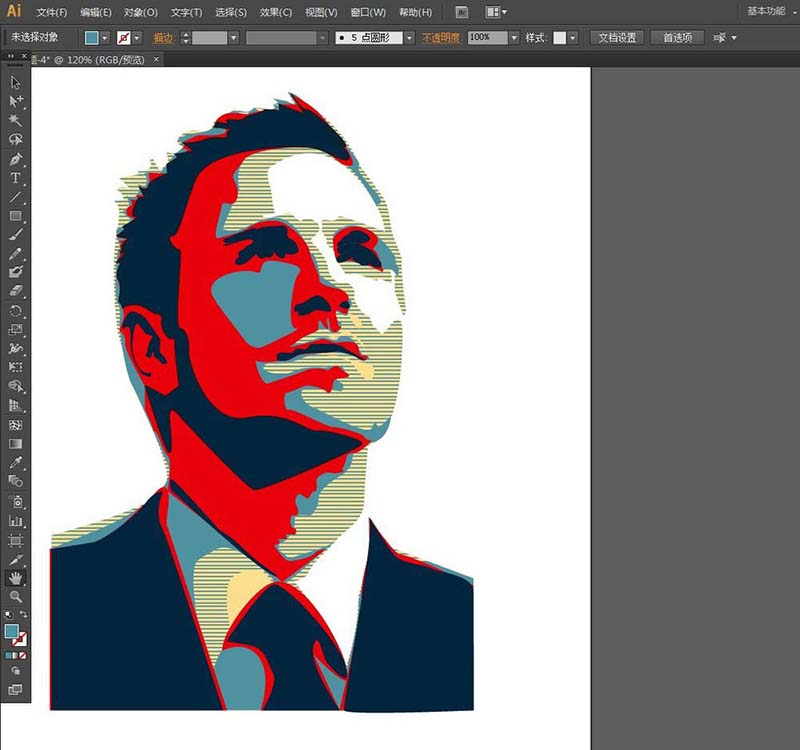Select the Type tool
This screenshot has height=750, width=800.
point(15,178)
